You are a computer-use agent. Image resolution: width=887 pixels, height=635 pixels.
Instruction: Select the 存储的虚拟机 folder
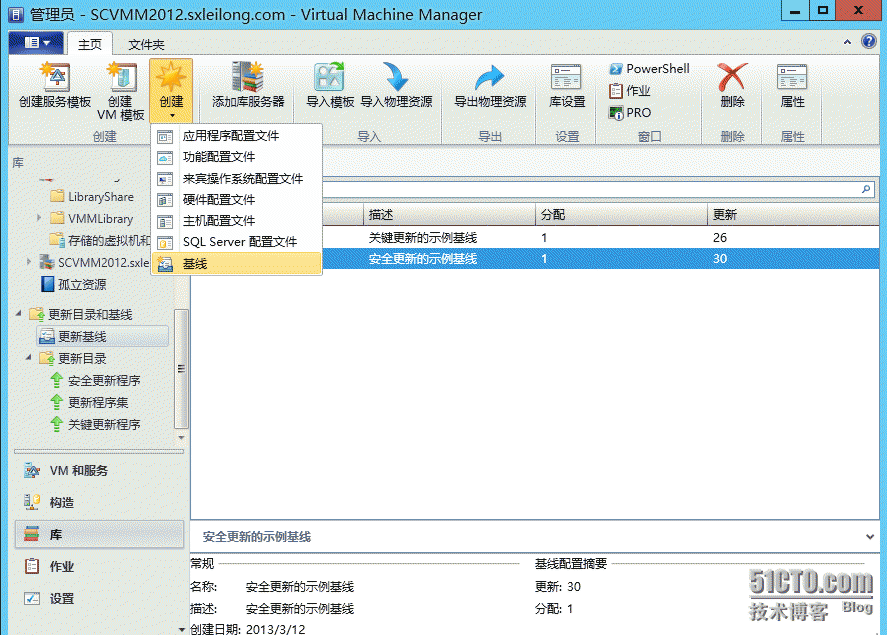pos(100,240)
